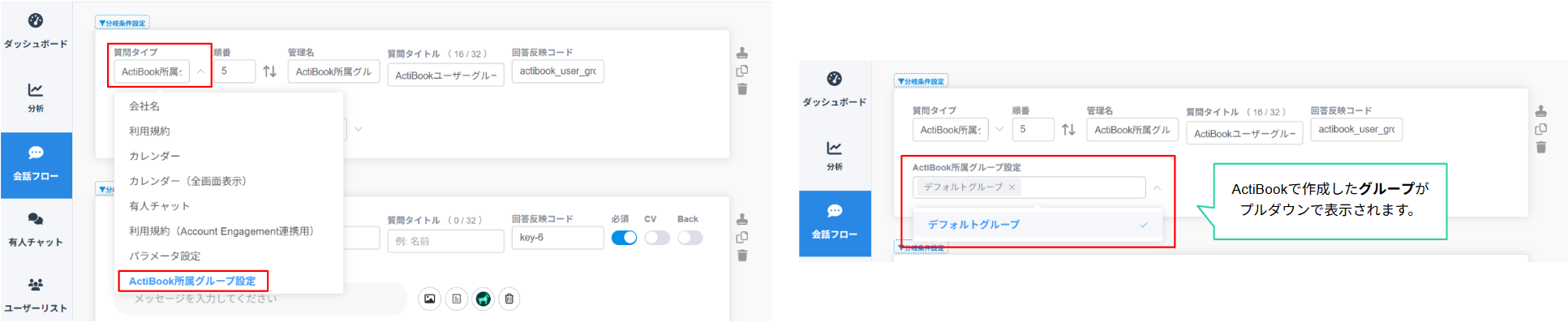Click the round trash icon beside the message box
The height and width of the screenshot is (323, 1568).
pyautogui.click(x=509, y=299)
